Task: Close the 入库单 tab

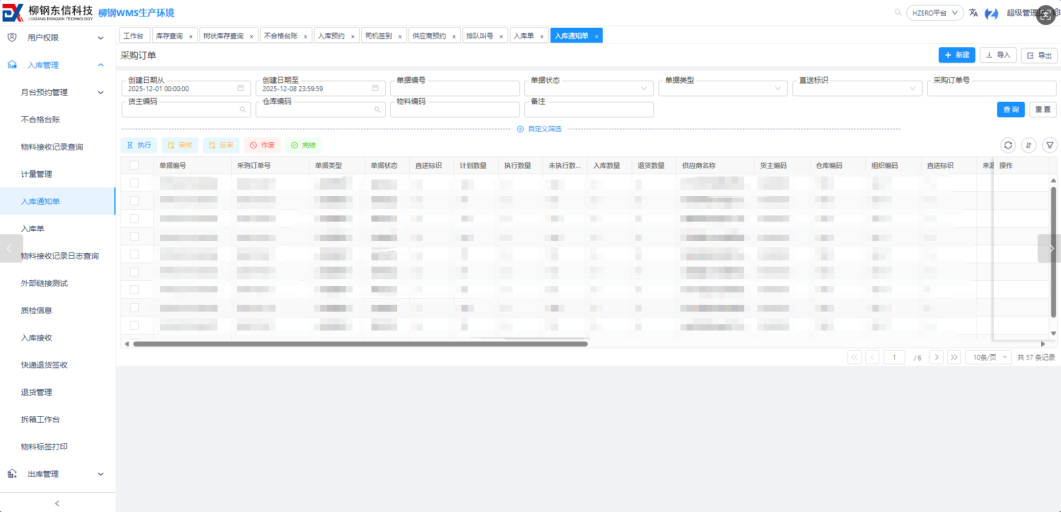Action: [542, 36]
